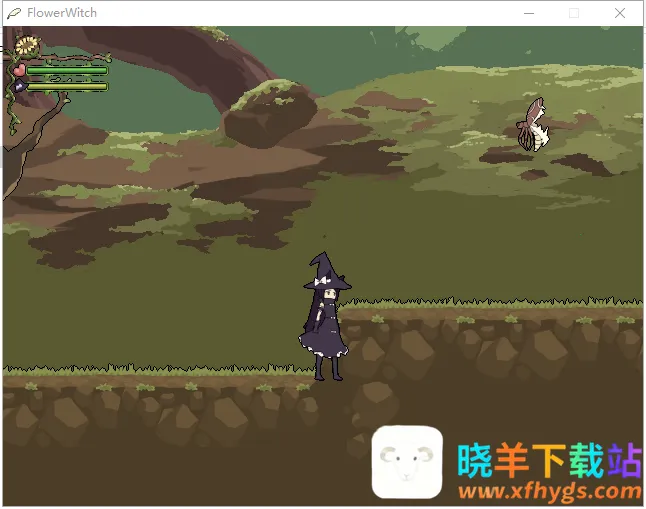The height and width of the screenshot is (509, 646).
Task: Click the white sheep logo watermark
Action: point(407,462)
